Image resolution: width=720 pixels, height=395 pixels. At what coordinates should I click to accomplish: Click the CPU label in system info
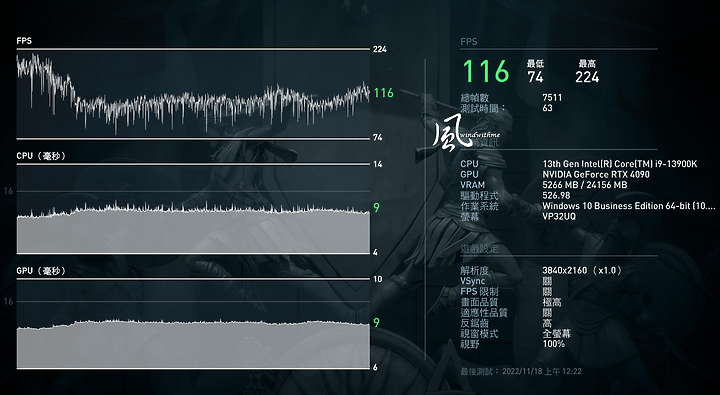click(469, 164)
